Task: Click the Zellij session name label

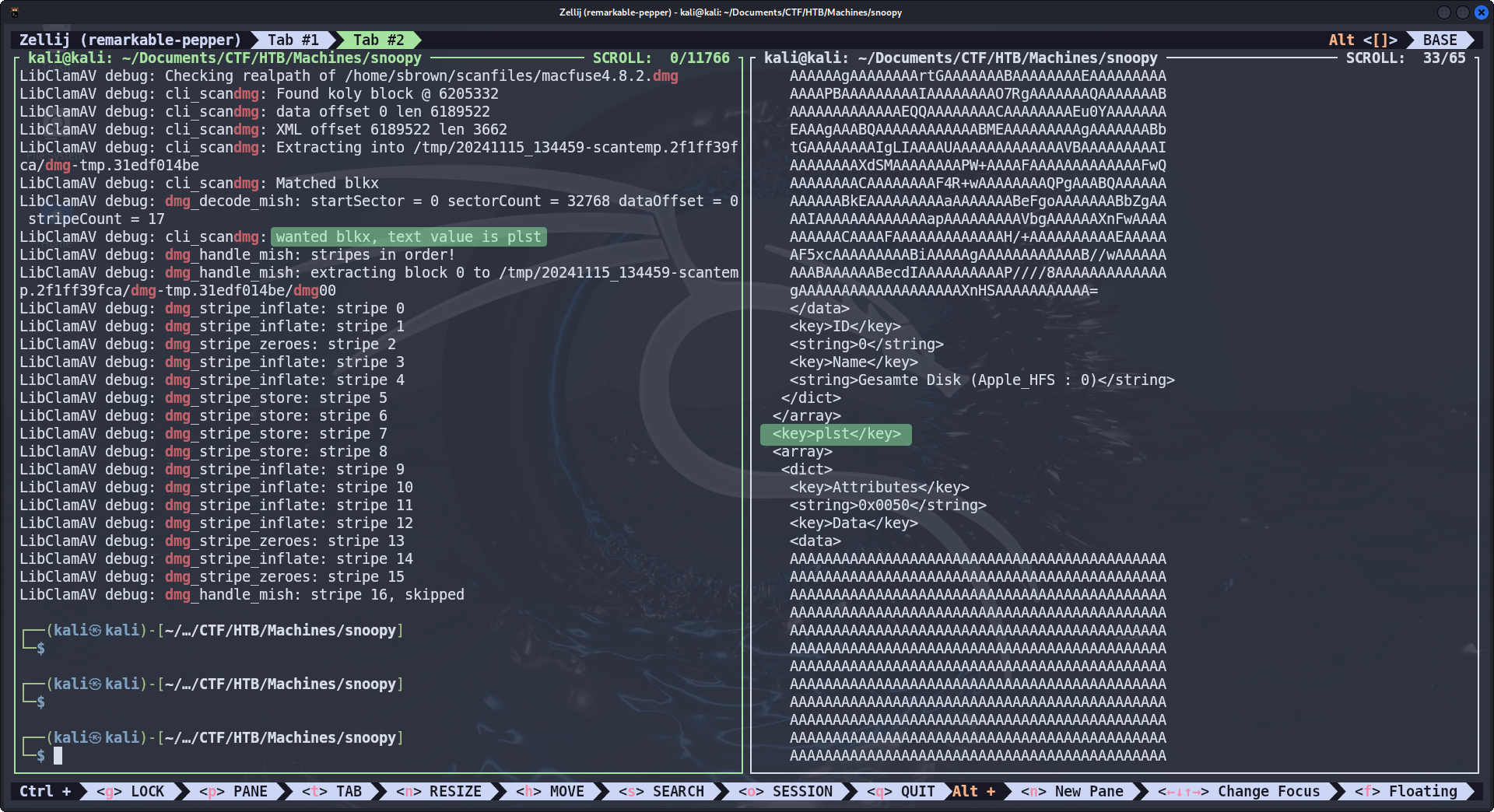Action: tap(130, 40)
